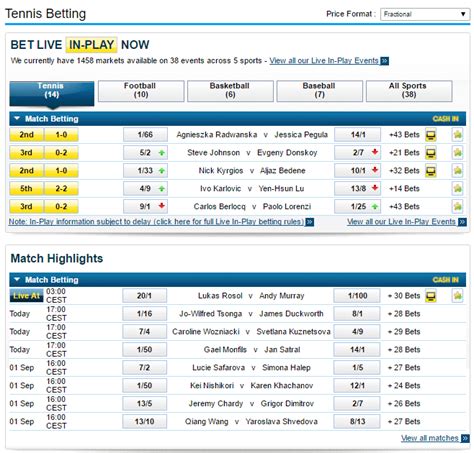Open the live video icon for the Radwanska v Pegula match
Image resolution: width=474 pixels, height=453 pixels.
[431, 135]
